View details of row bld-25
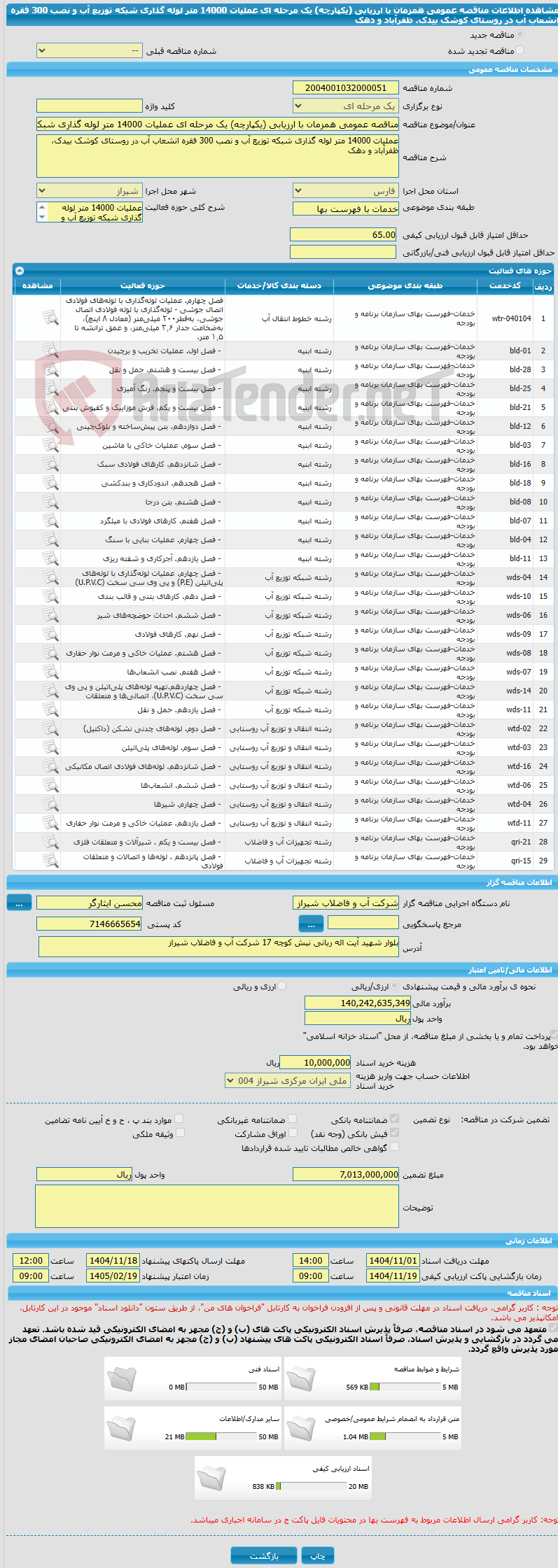This screenshot has height=1568, width=558. 50,388
